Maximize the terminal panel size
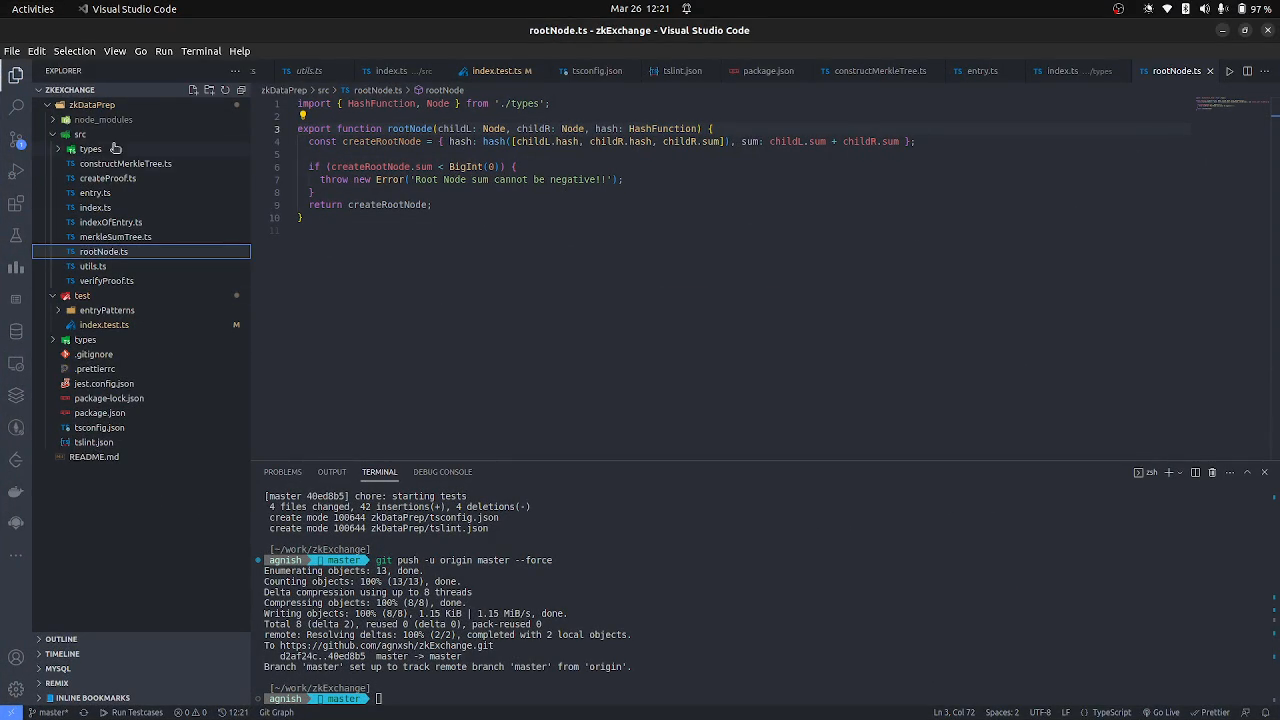This screenshot has height=720, width=1280. click(x=1247, y=472)
